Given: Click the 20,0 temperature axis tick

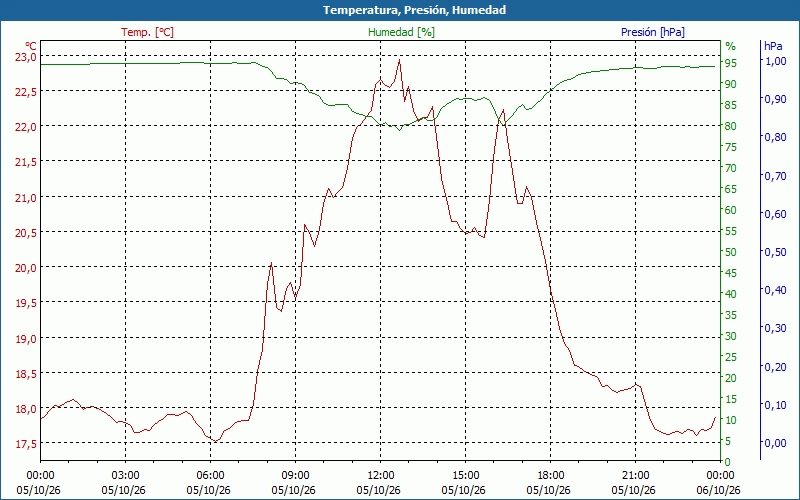Looking at the screenshot, I should point(25,268).
